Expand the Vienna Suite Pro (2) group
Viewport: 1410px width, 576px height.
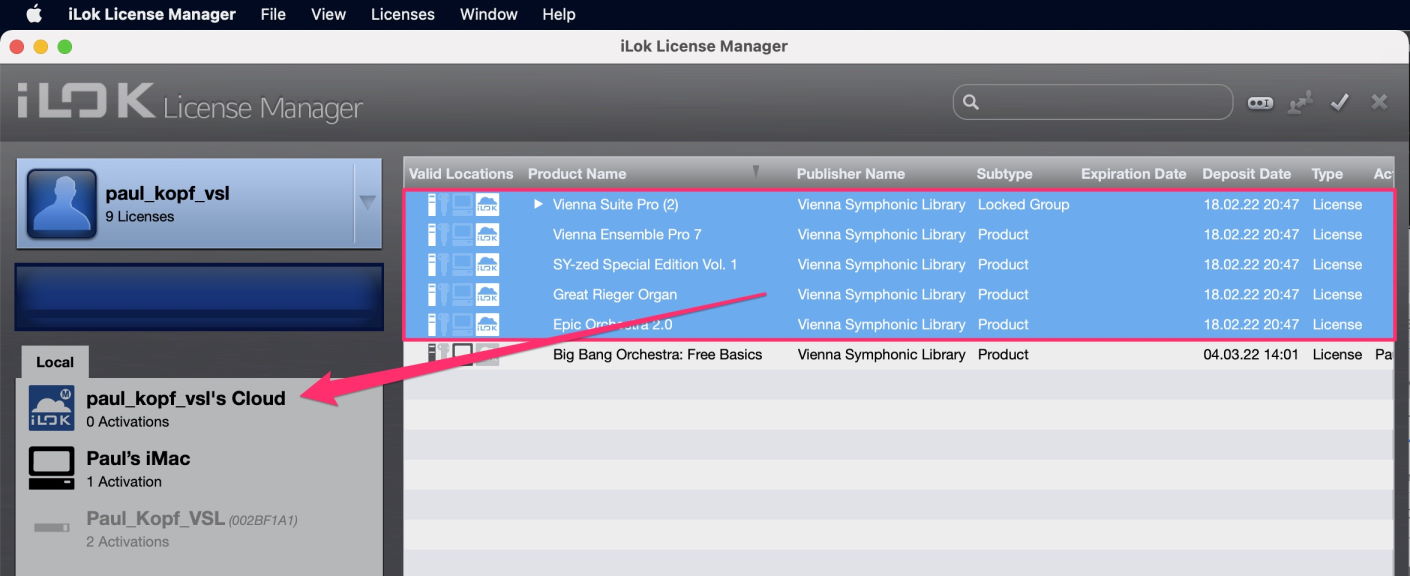click(538, 204)
